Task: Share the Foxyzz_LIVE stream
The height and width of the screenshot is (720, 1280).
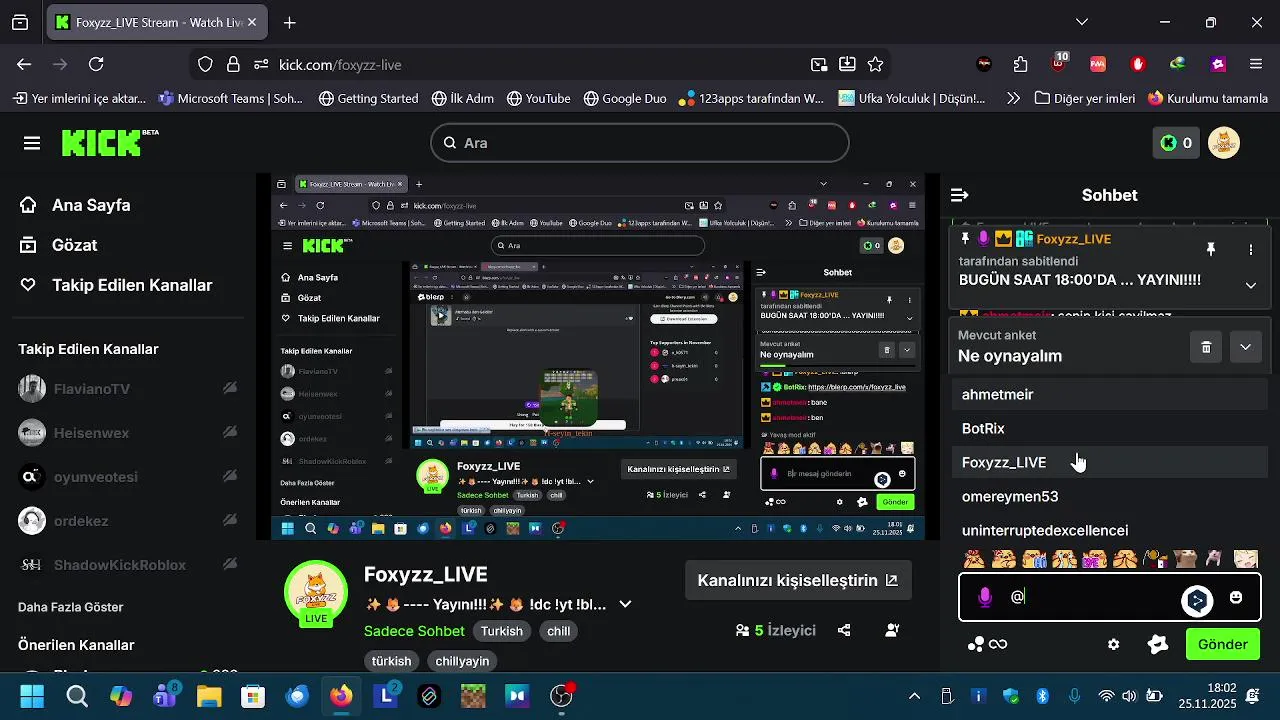Action: (844, 630)
